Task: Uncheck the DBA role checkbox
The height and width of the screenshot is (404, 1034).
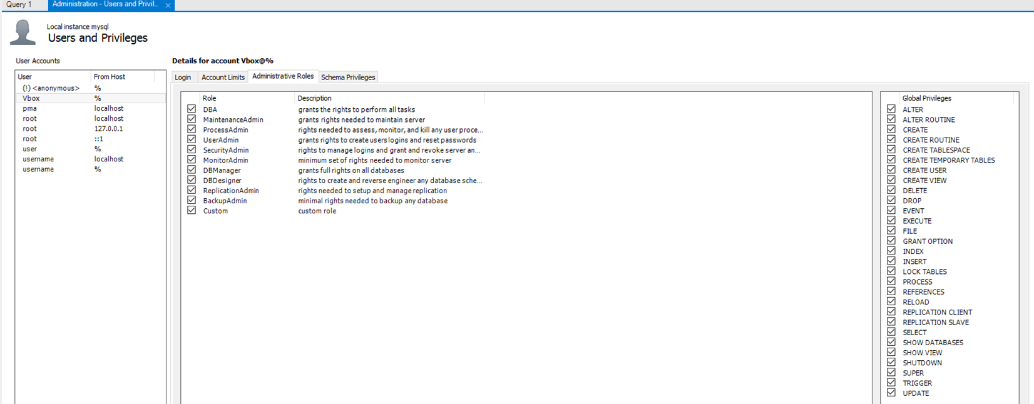Action: point(192,109)
